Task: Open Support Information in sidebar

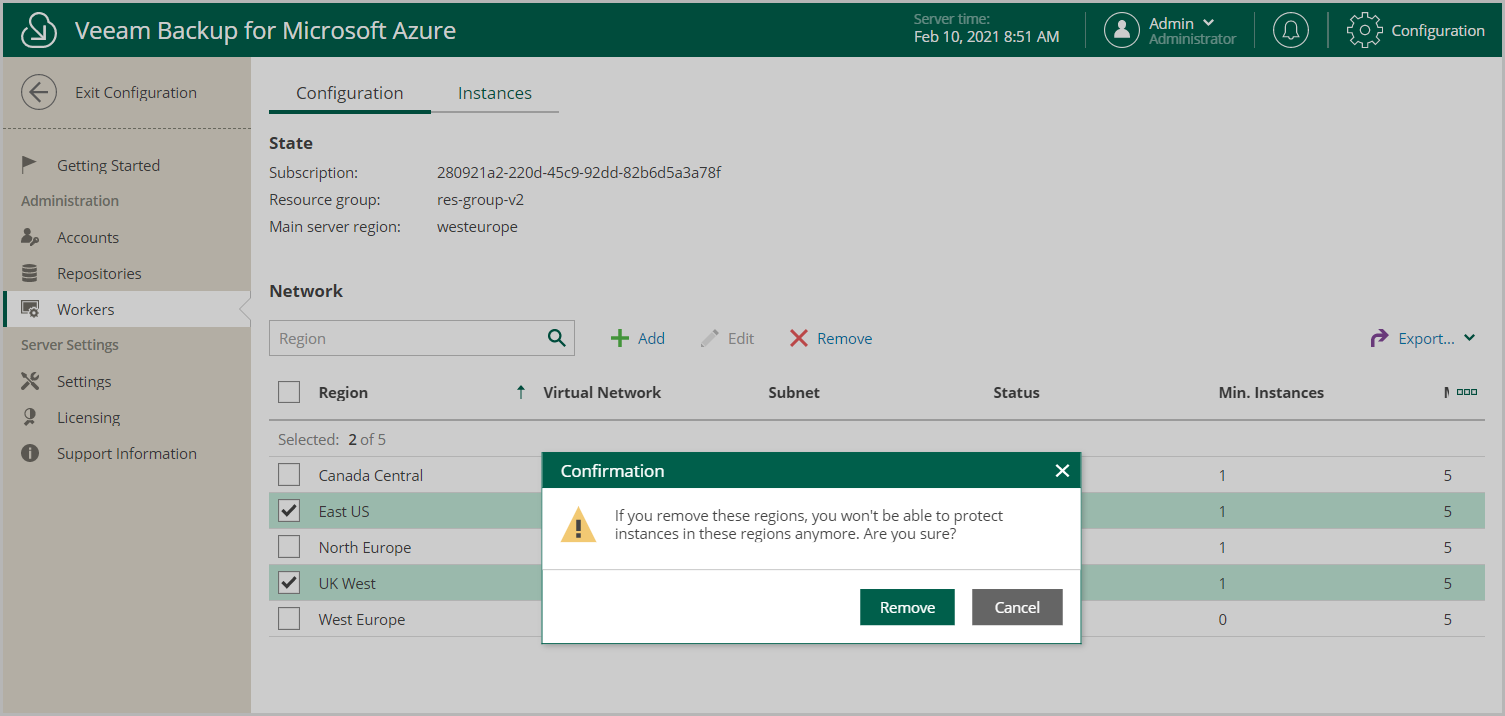Action: (x=127, y=453)
